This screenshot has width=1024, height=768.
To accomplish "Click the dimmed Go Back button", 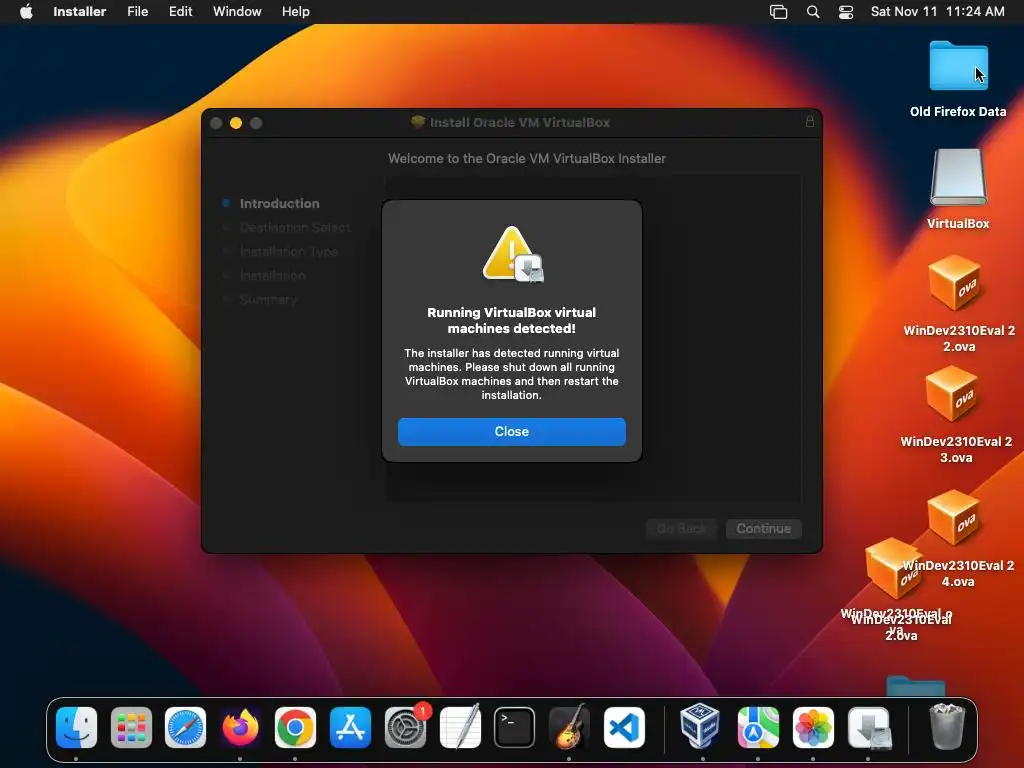I will (681, 528).
